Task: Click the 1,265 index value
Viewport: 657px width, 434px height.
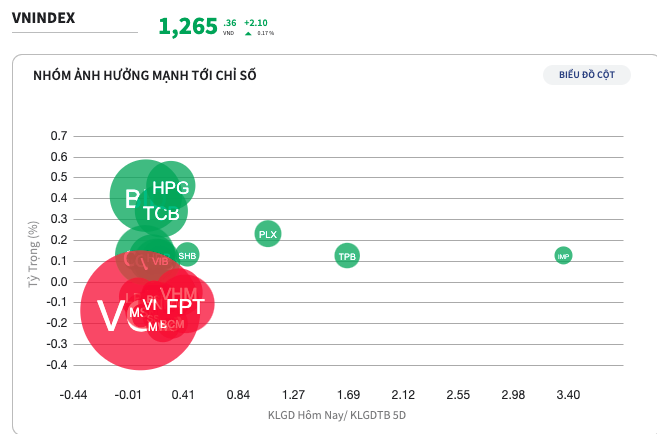Action: (x=187, y=27)
